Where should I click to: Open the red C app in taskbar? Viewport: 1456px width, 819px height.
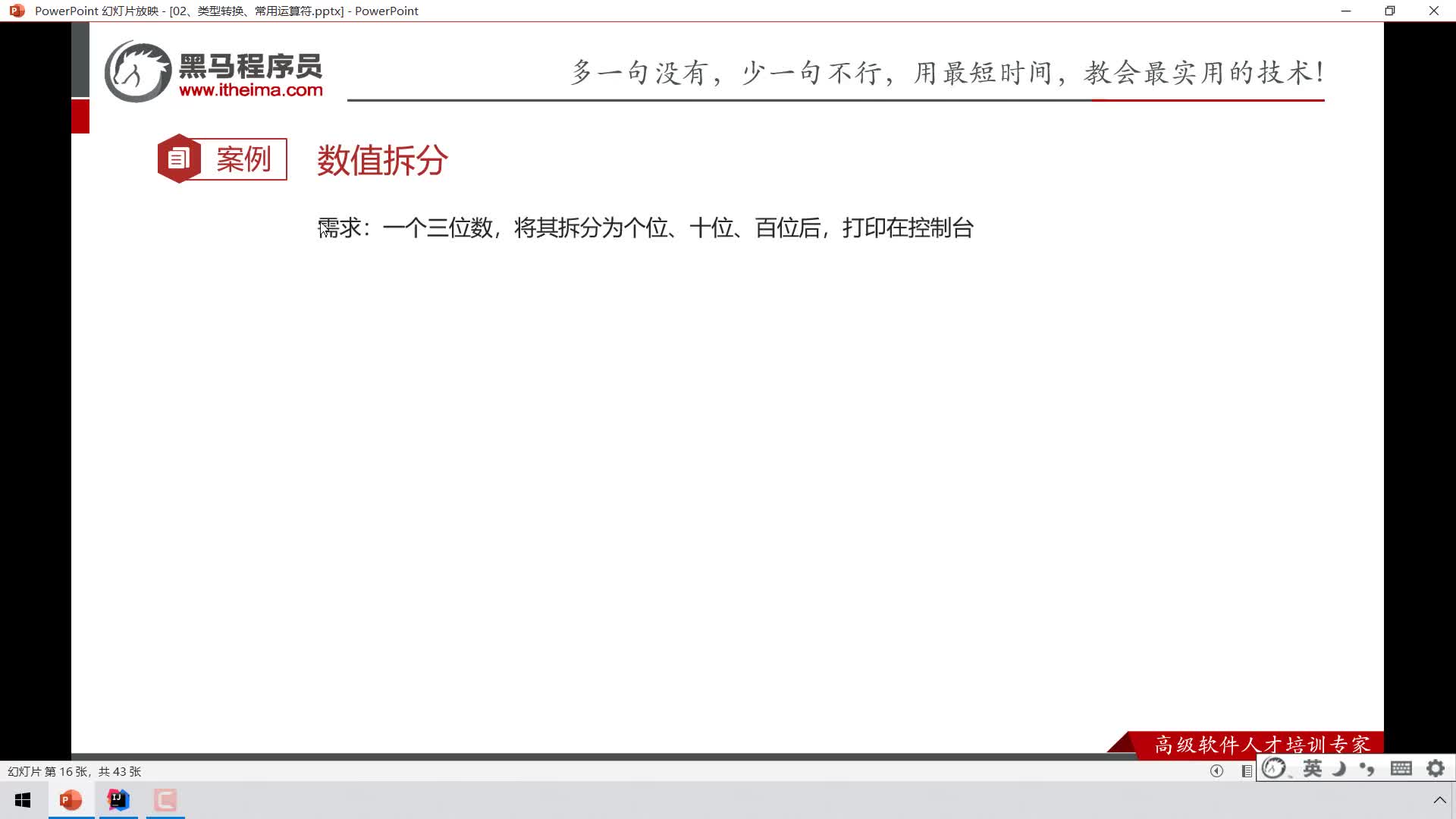click(x=165, y=800)
